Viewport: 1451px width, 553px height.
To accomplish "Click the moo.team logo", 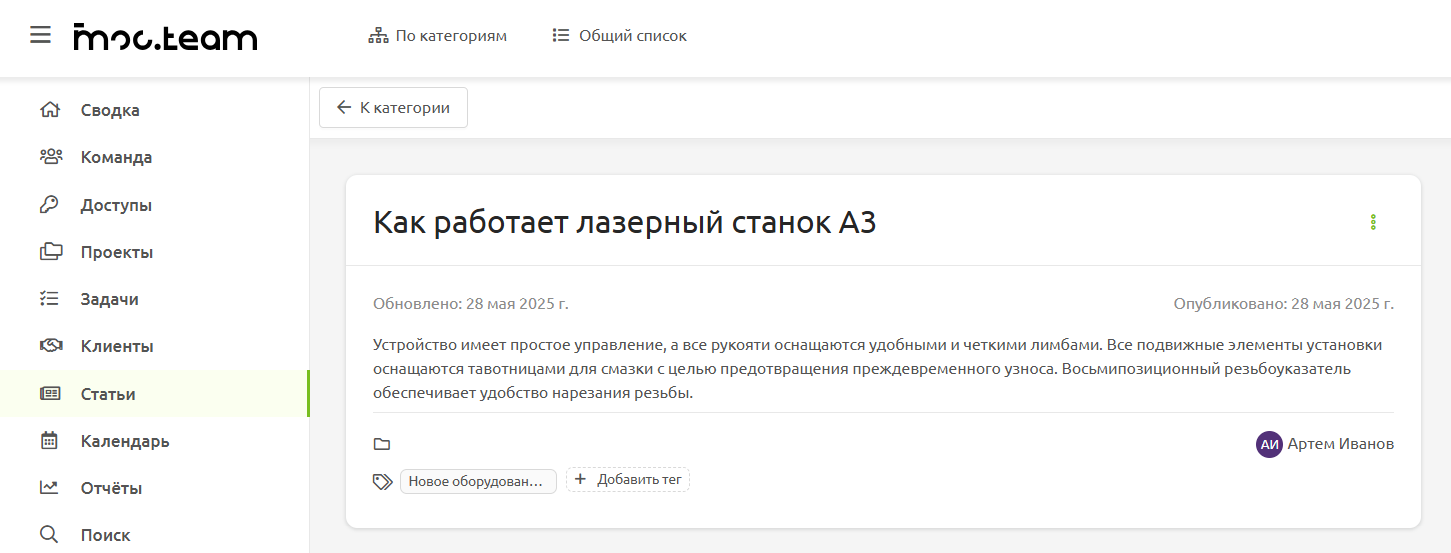I will tap(165, 37).
